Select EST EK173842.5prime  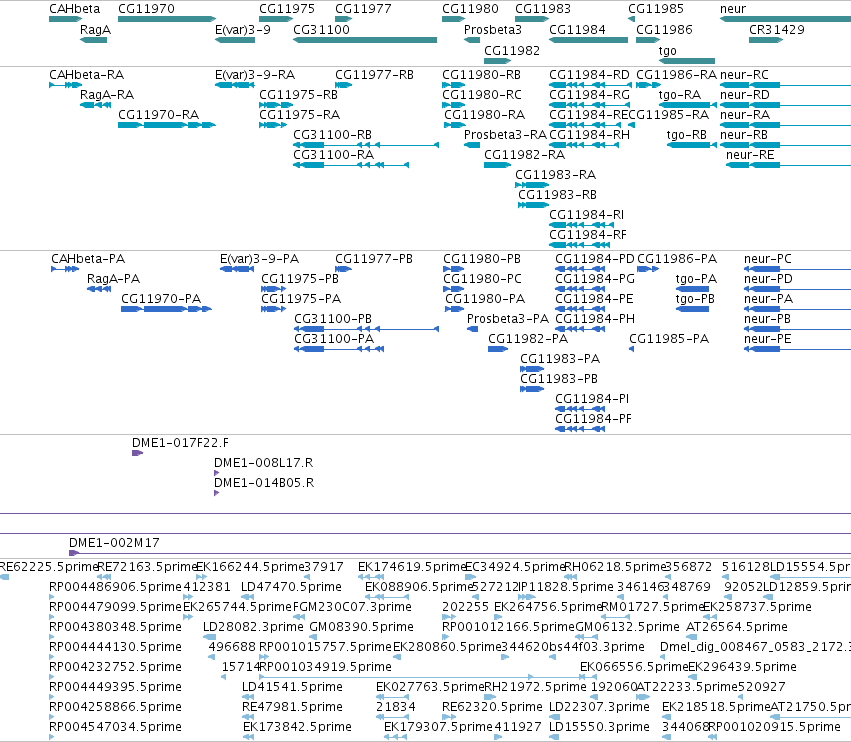coord(249,737)
